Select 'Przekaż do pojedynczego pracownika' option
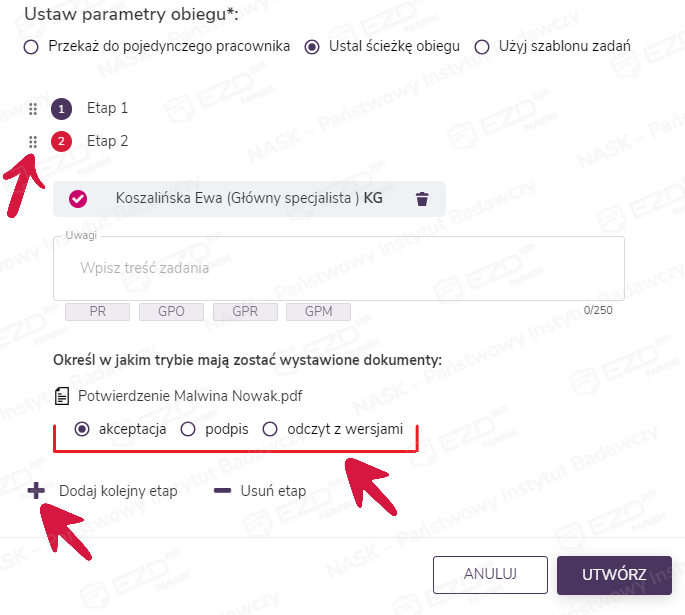This screenshot has width=685, height=615. tap(31, 46)
